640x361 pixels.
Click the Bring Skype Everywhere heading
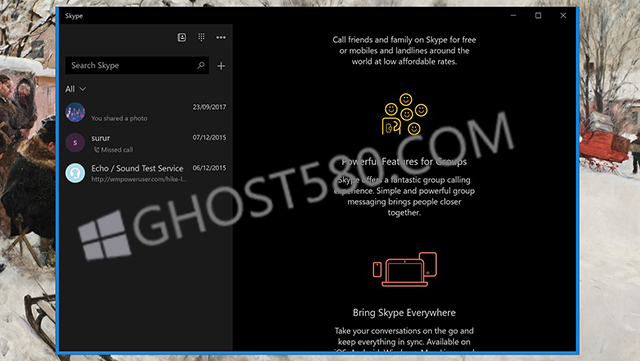(404, 312)
